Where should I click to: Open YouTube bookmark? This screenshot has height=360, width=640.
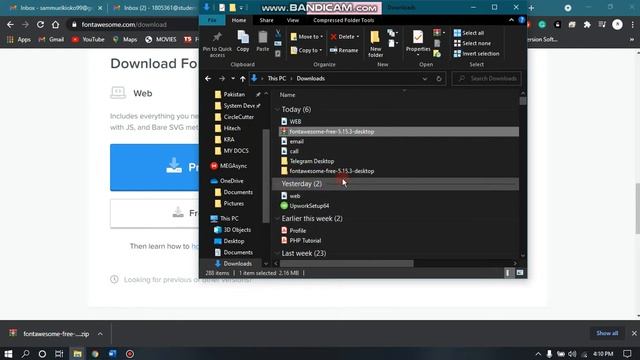point(88,40)
